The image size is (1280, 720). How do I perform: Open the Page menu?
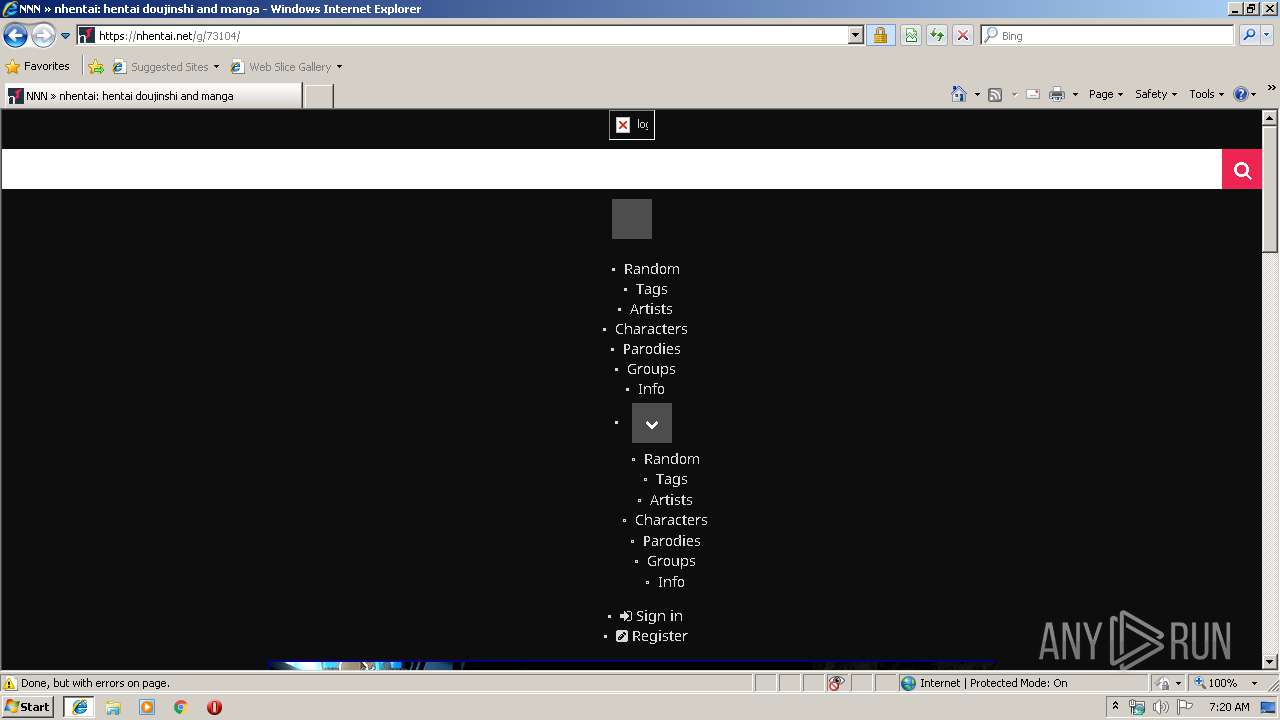pos(1106,94)
